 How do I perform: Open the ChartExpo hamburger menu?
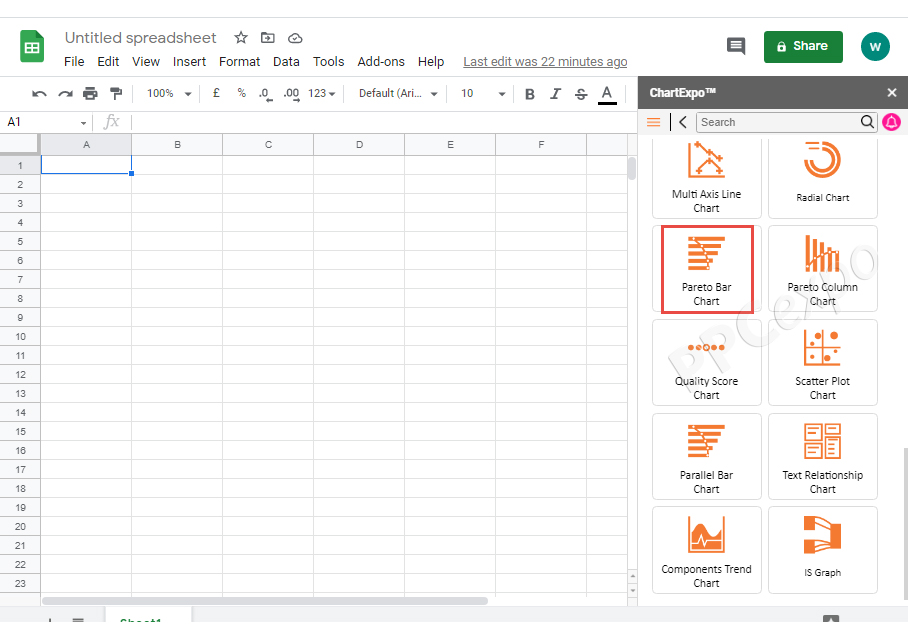tap(653, 122)
